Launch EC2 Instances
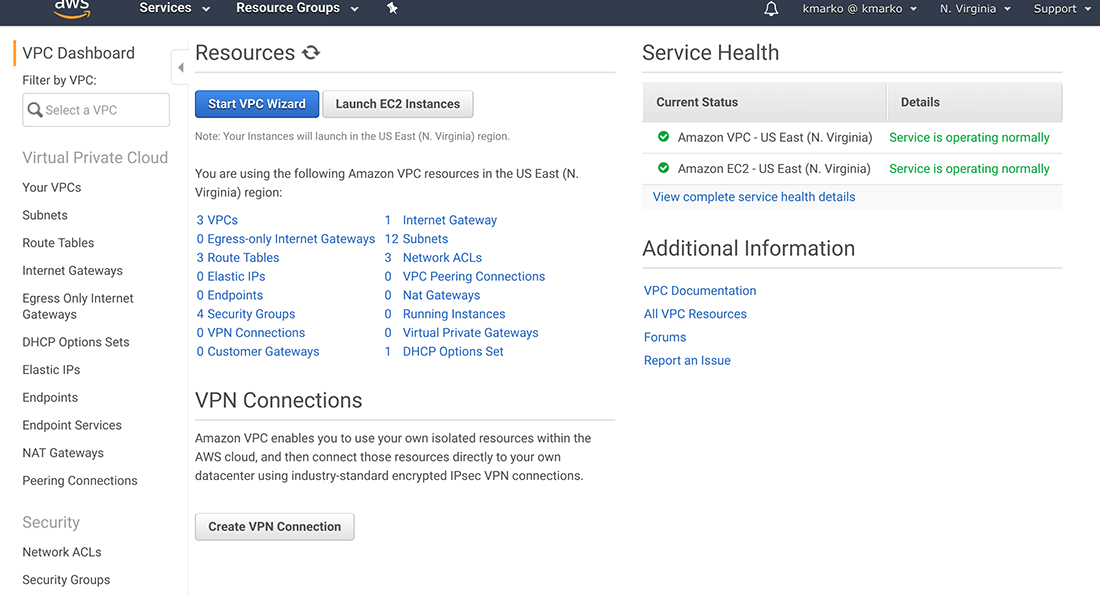 click(397, 103)
